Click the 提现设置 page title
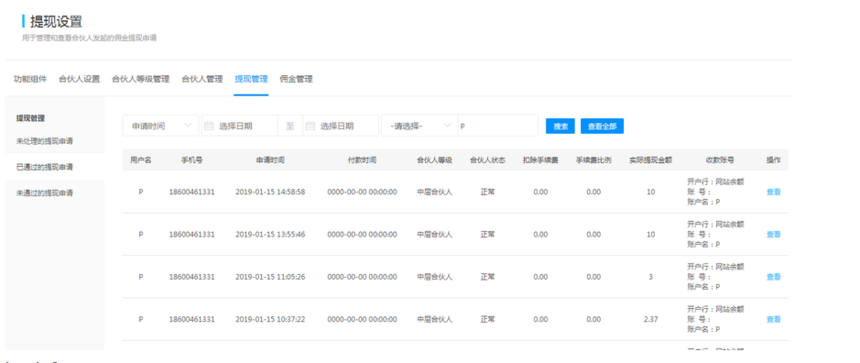Screen dimensions: 860x363 coord(56,22)
